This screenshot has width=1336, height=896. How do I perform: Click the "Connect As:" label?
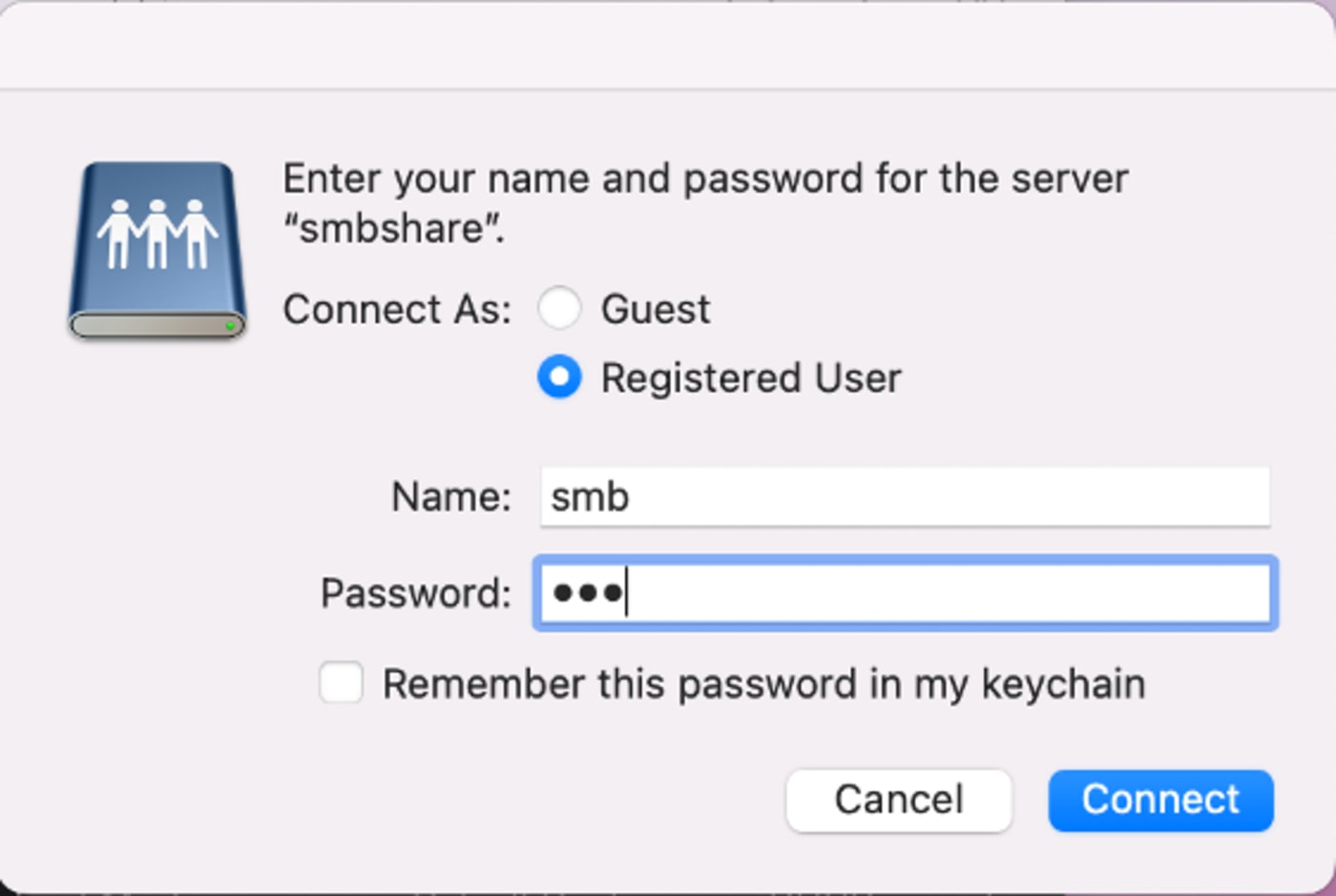pos(397,309)
